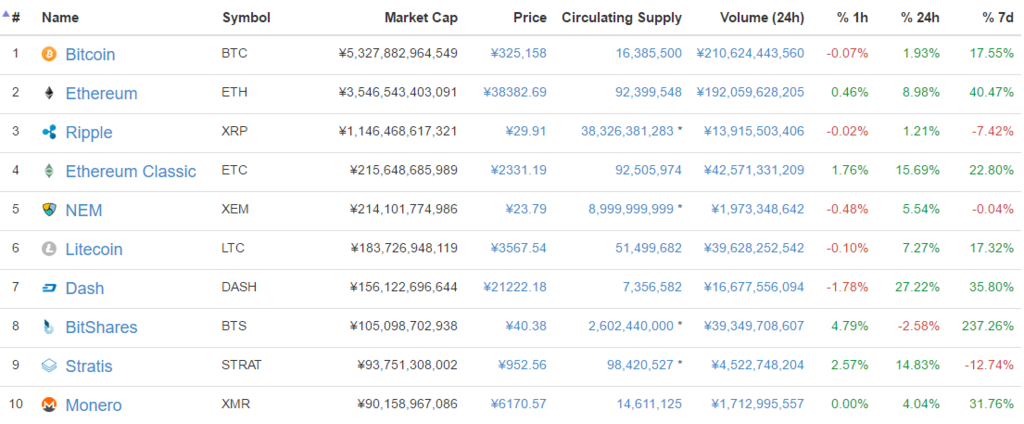Viewport: 1024px width, 424px height.
Task: Click the Stratis layered icon
Action: click(49, 366)
